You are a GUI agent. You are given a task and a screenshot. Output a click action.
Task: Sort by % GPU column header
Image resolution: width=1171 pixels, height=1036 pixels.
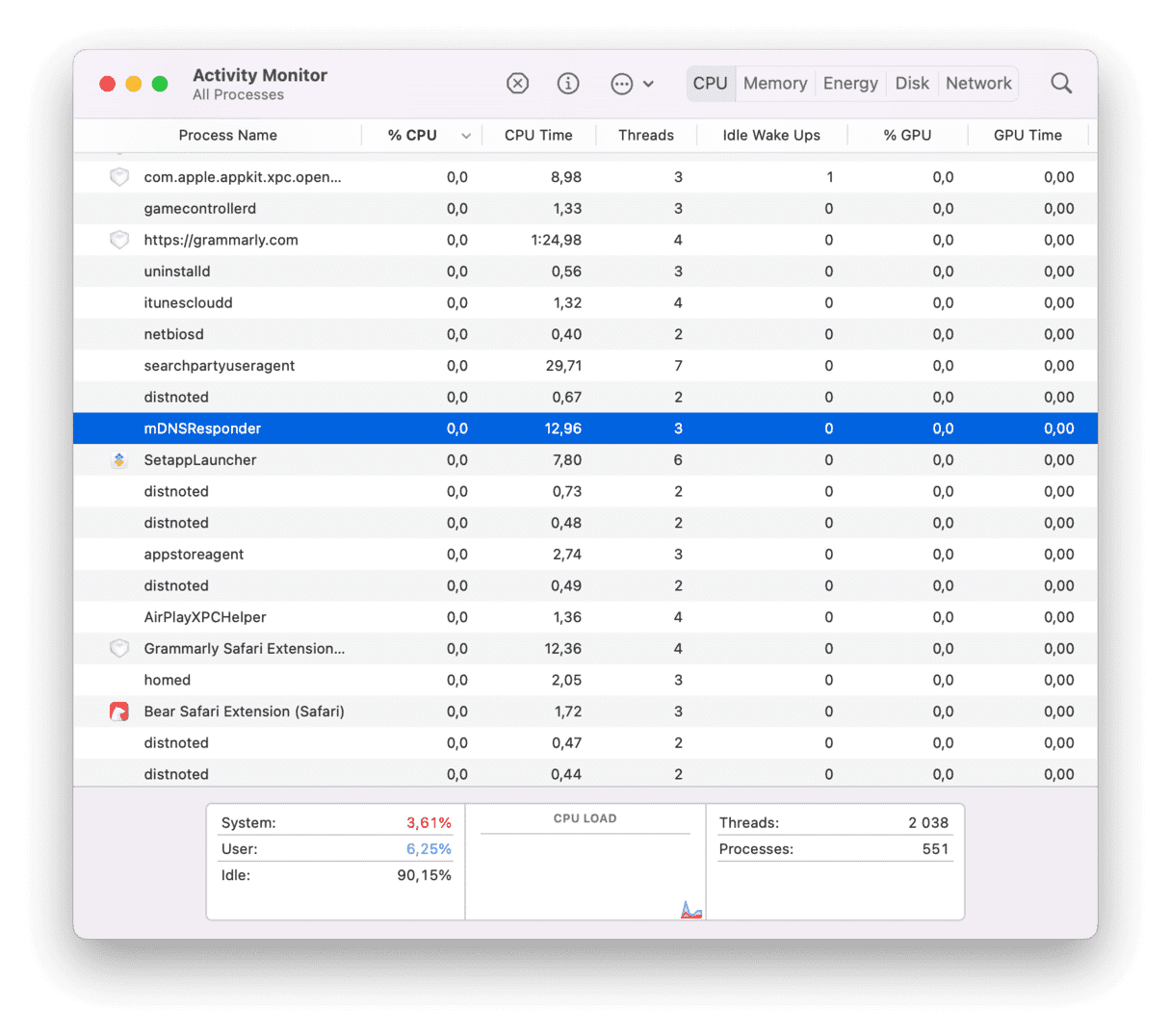click(x=907, y=136)
